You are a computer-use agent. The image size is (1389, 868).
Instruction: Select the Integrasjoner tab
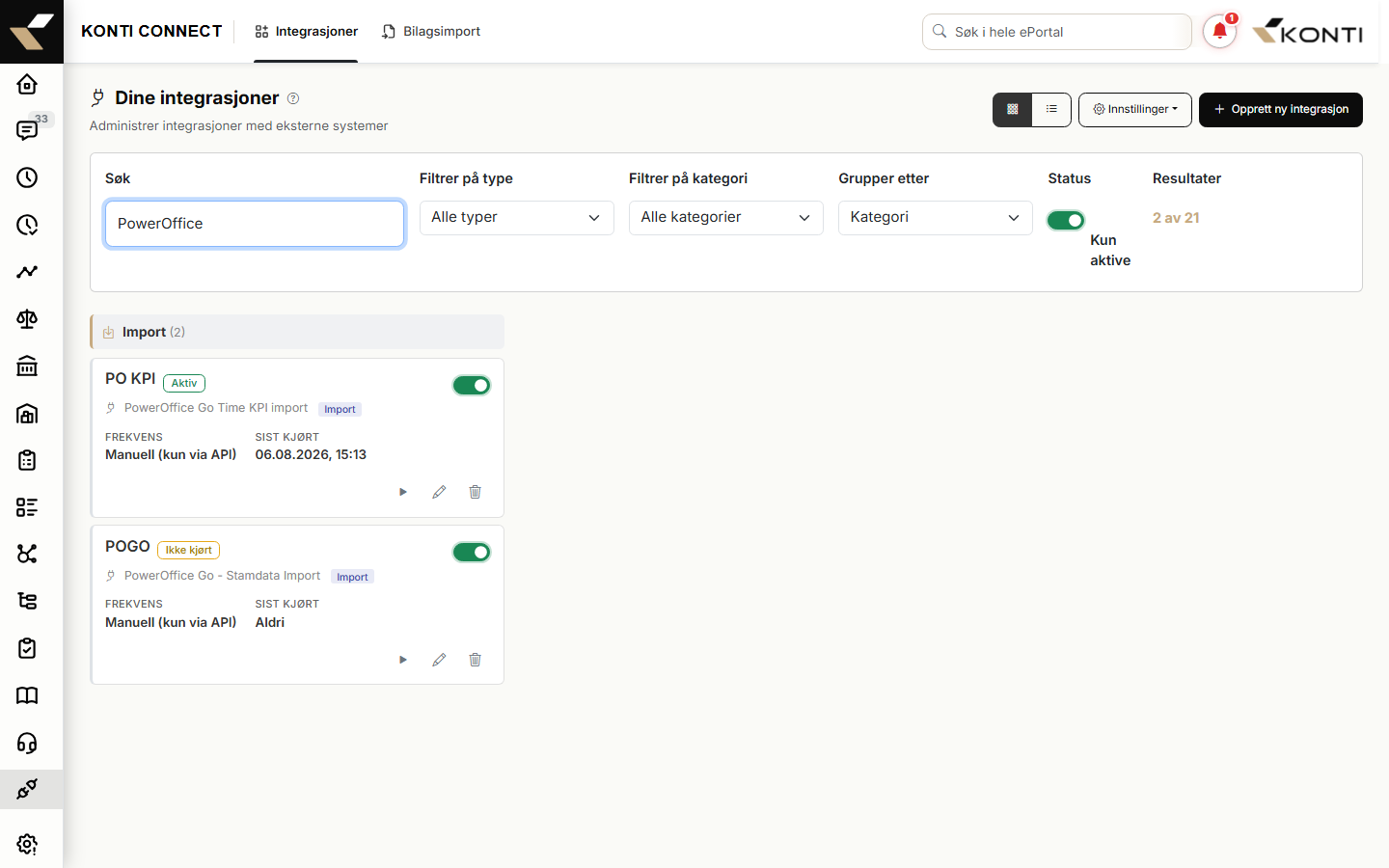click(x=306, y=32)
